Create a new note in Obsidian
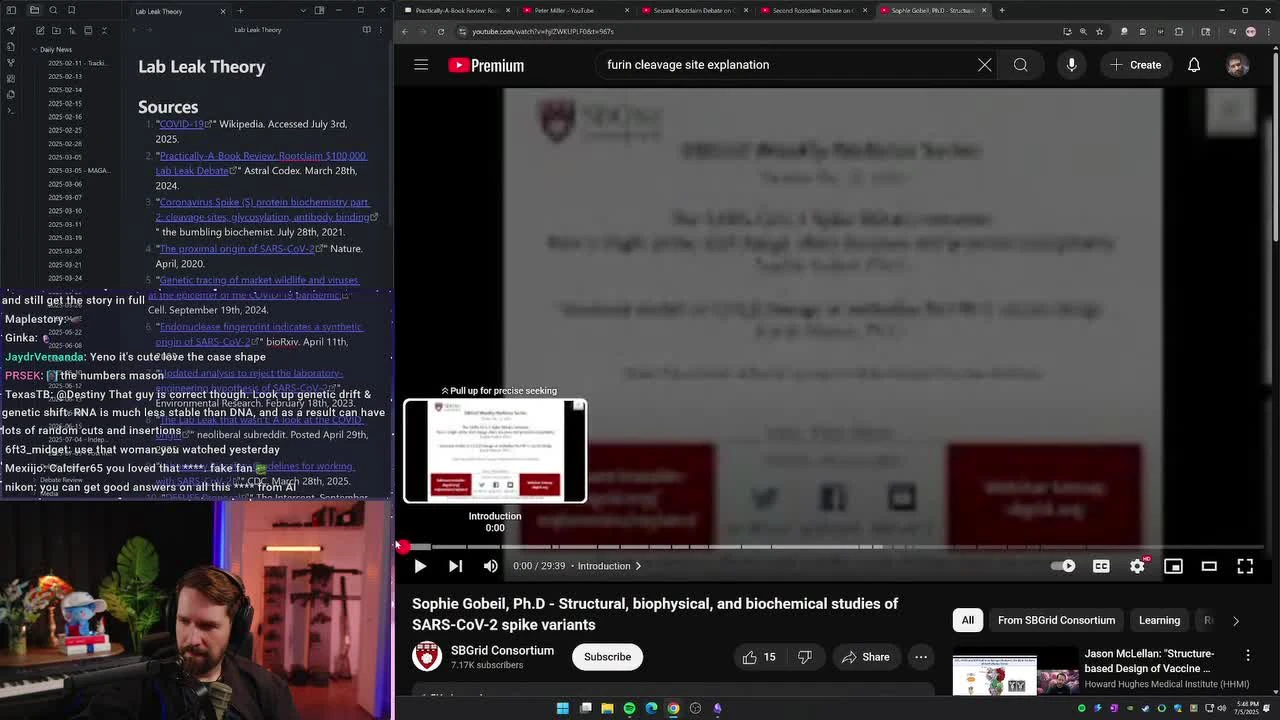 tap(40, 30)
